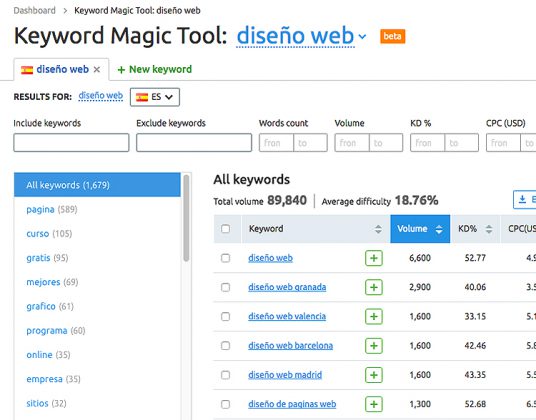Open the 'diseño web' keyword tab

click(x=62, y=69)
